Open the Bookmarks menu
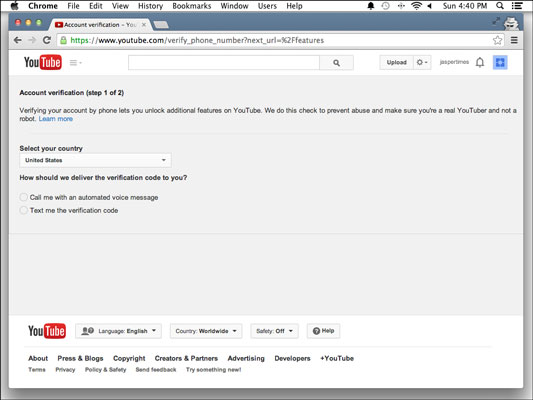The width and height of the screenshot is (533, 400). [x=192, y=6]
